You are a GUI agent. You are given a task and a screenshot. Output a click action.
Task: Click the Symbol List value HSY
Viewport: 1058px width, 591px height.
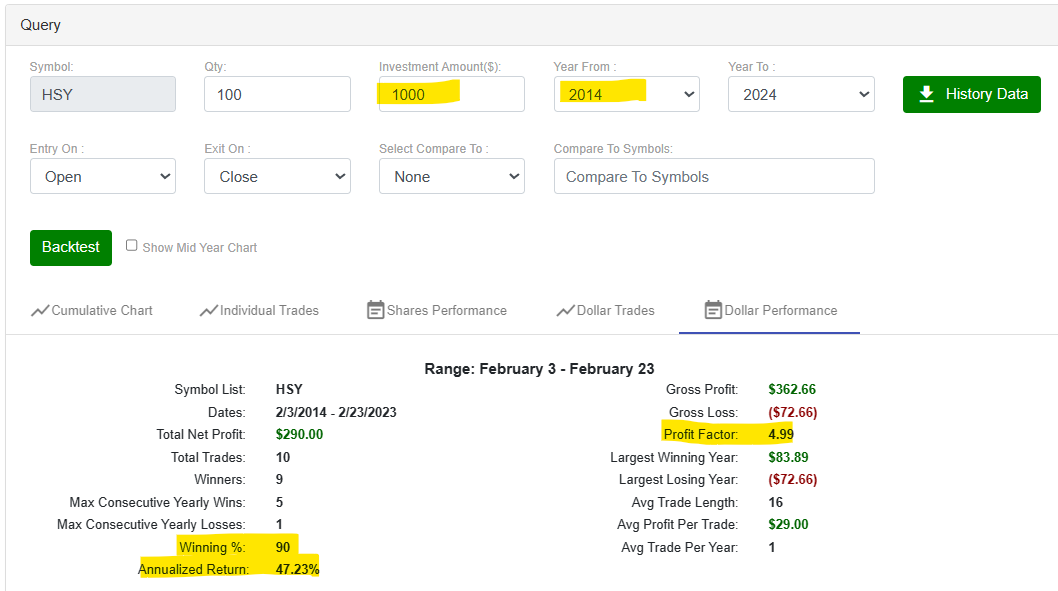[289, 389]
